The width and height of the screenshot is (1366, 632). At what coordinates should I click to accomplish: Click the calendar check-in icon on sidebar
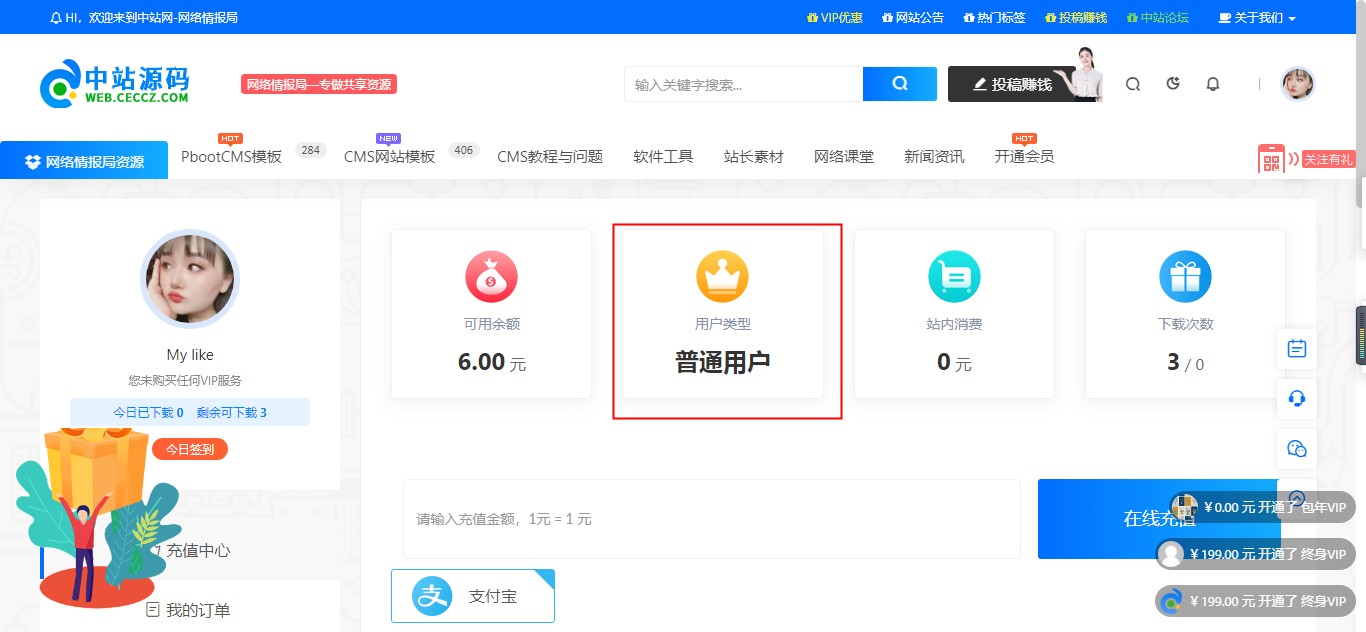coord(1297,349)
